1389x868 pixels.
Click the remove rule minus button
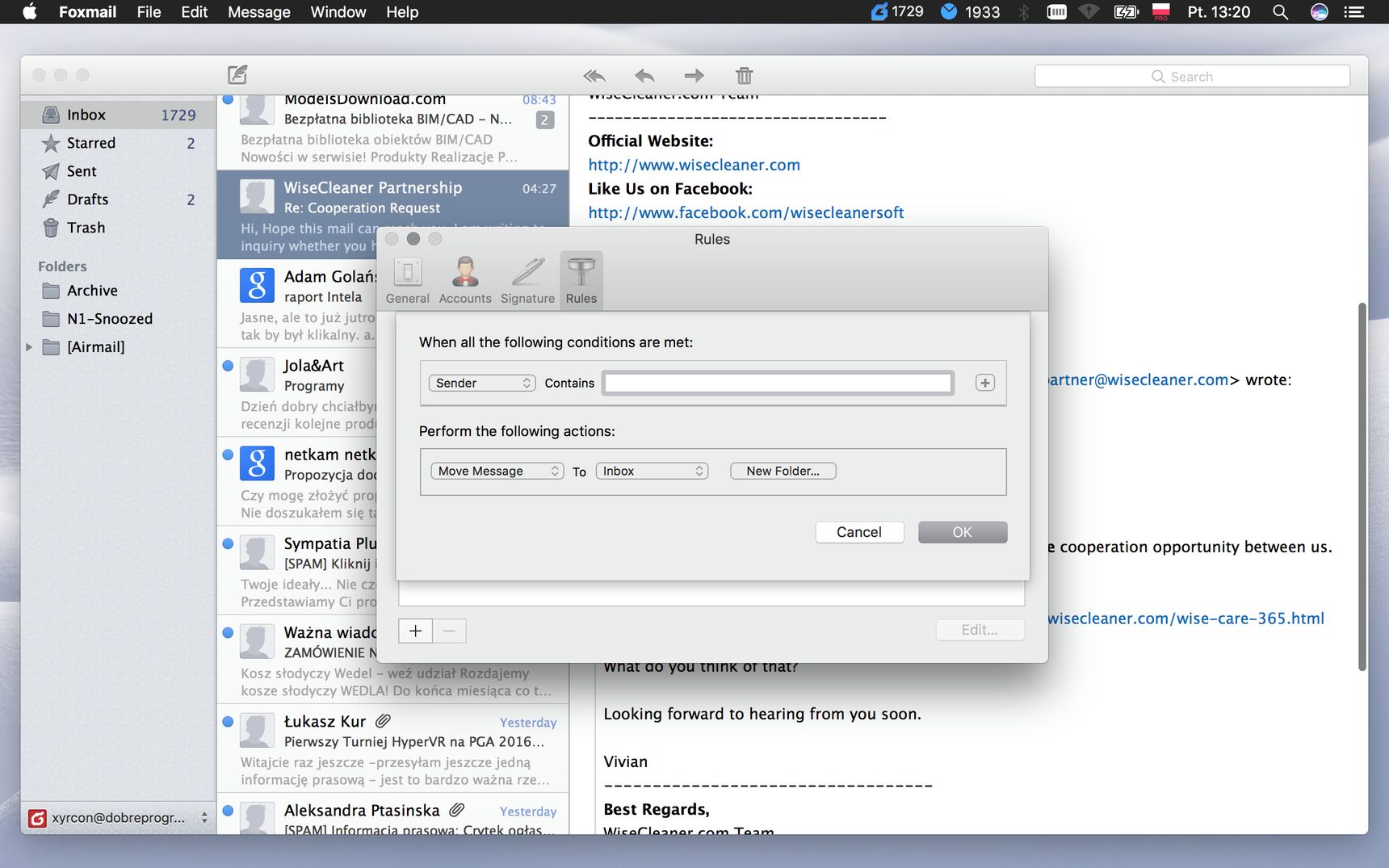coord(450,631)
